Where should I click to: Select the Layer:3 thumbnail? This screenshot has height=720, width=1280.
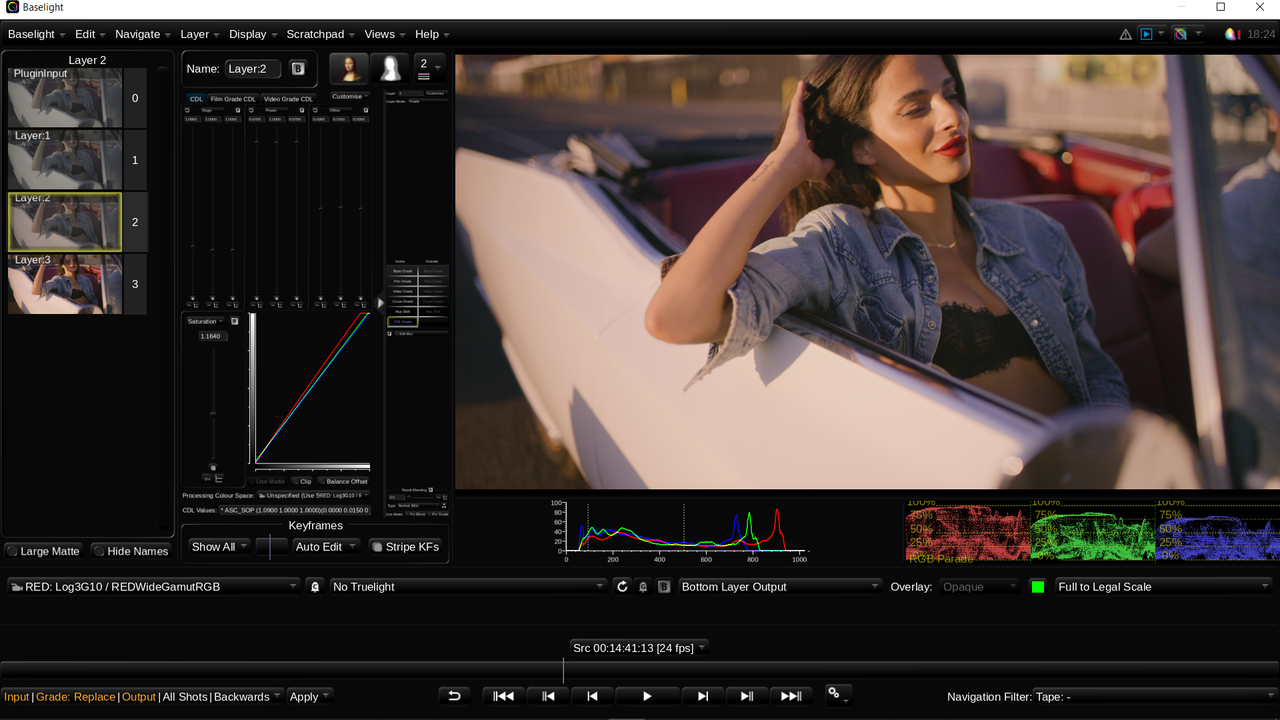coord(64,284)
